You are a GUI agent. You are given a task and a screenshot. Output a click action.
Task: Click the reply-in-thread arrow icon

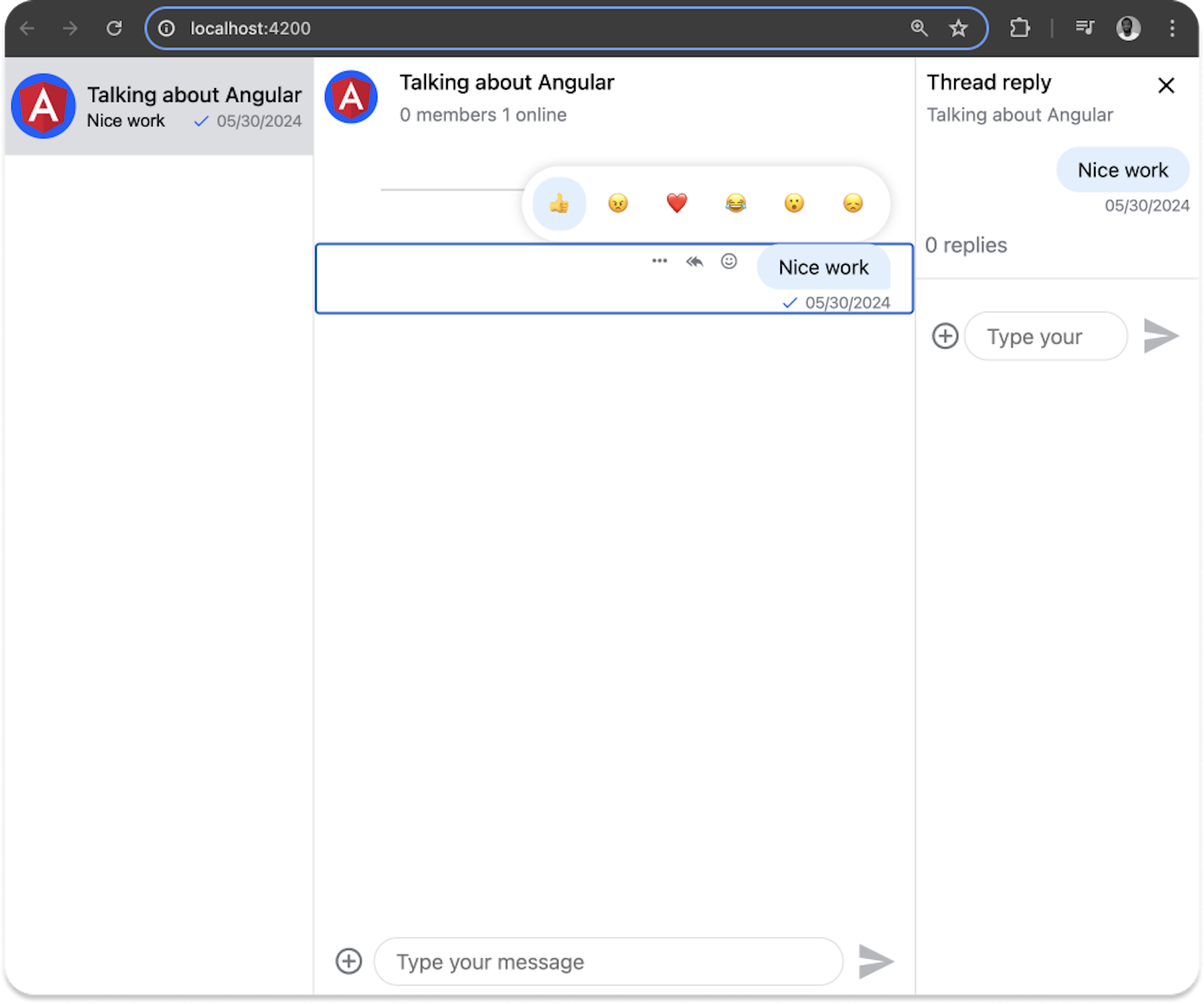pyautogui.click(x=695, y=261)
